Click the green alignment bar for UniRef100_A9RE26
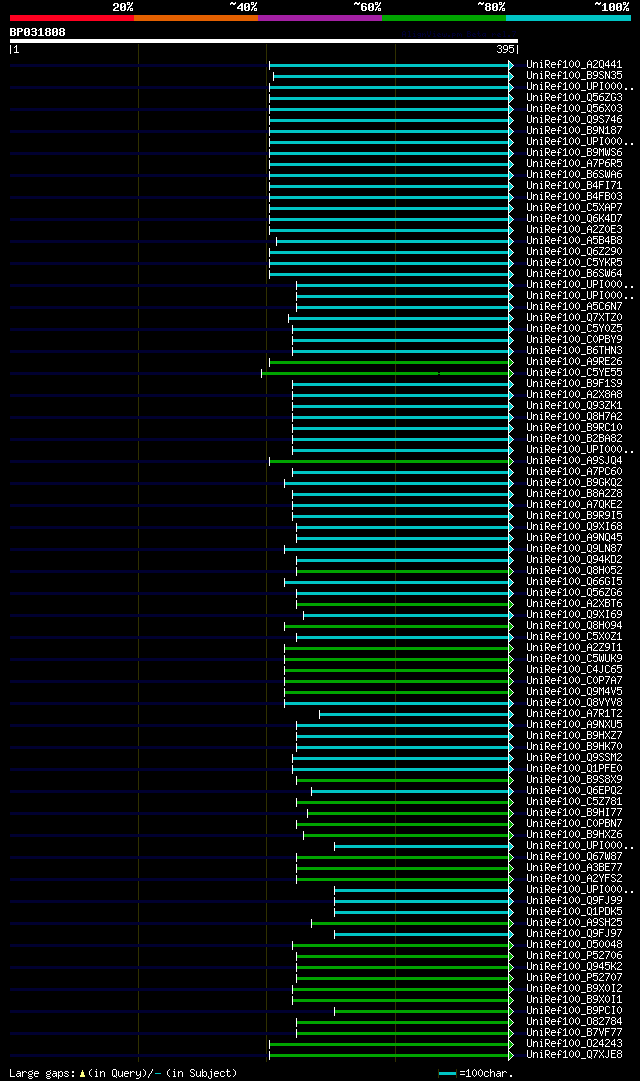Image resolution: width=640 pixels, height=1081 pixels. (x=390, y=362)
